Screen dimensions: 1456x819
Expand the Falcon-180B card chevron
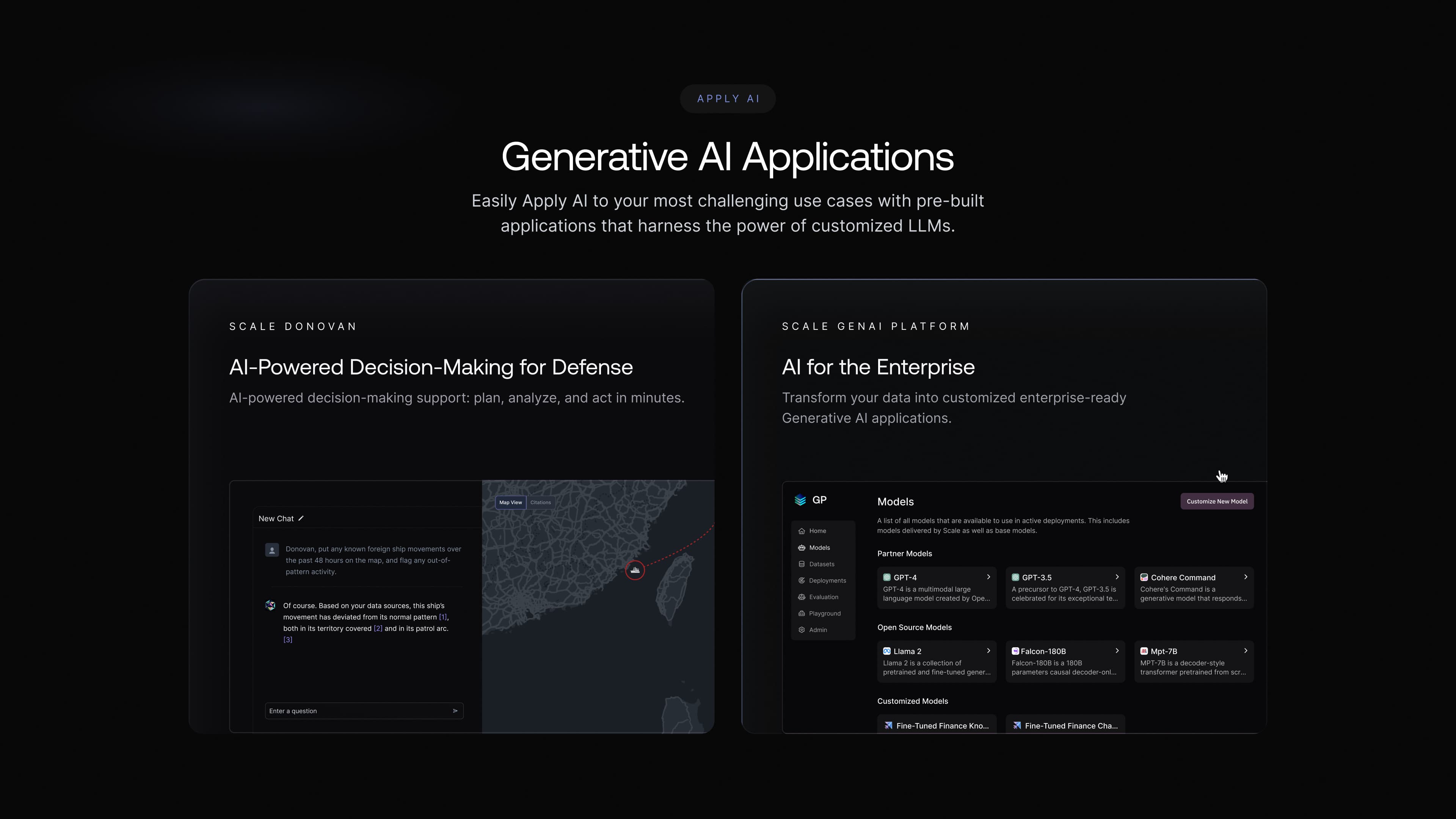tap(1117, 651)
